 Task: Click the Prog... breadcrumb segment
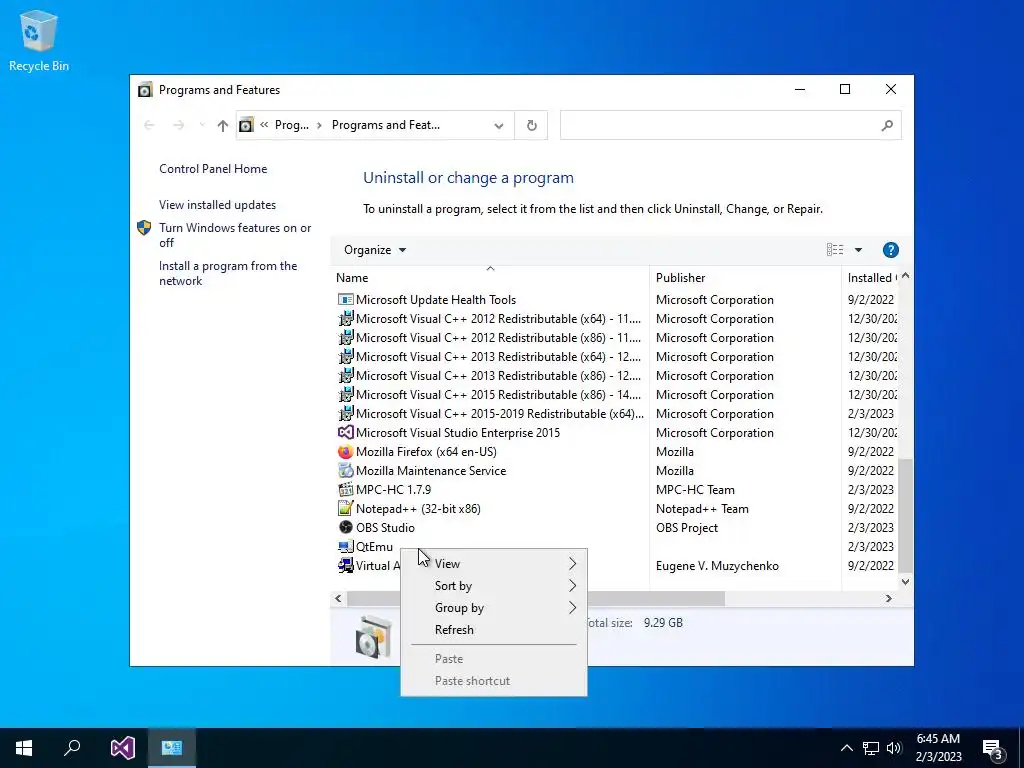click(291, 125)
